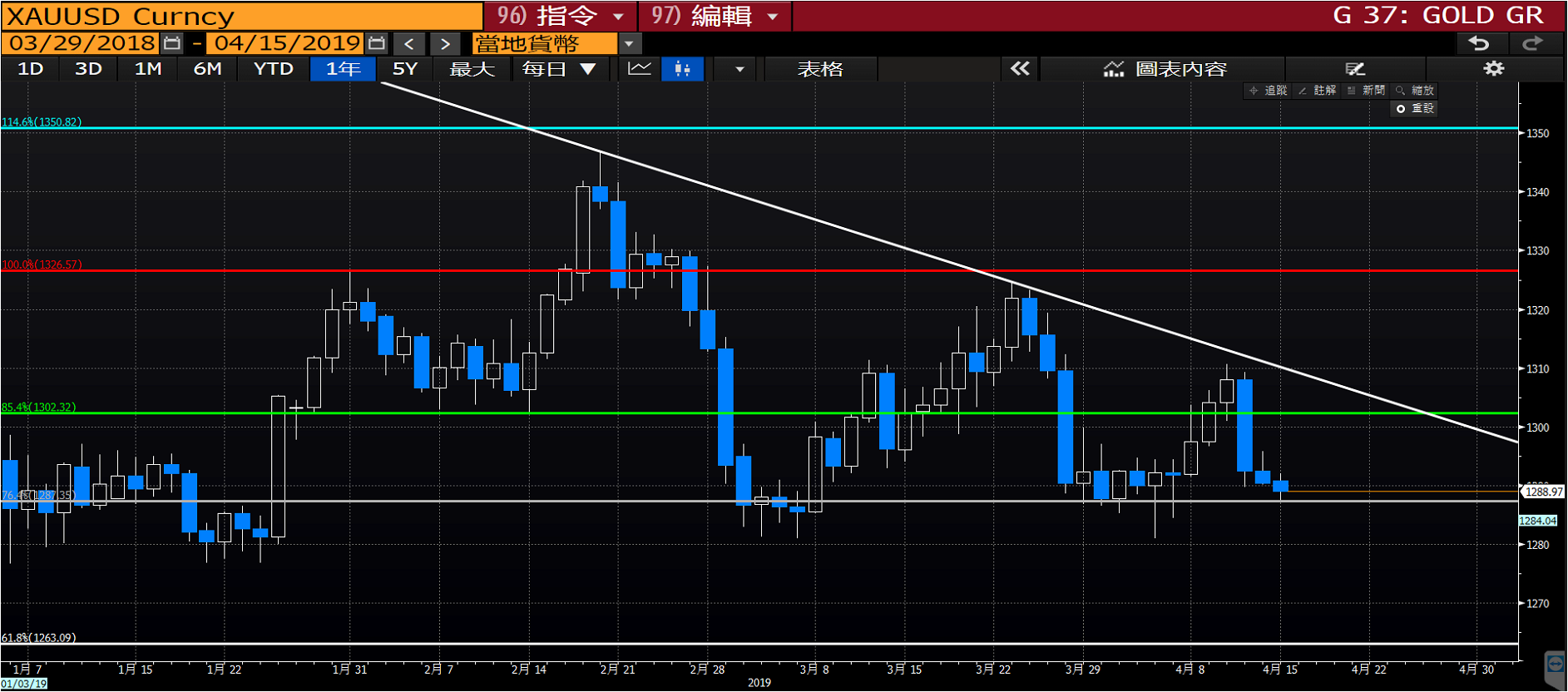Click the 表格 table button
1568x692 pixels.
pyautogui.click(x=820, y=69)
